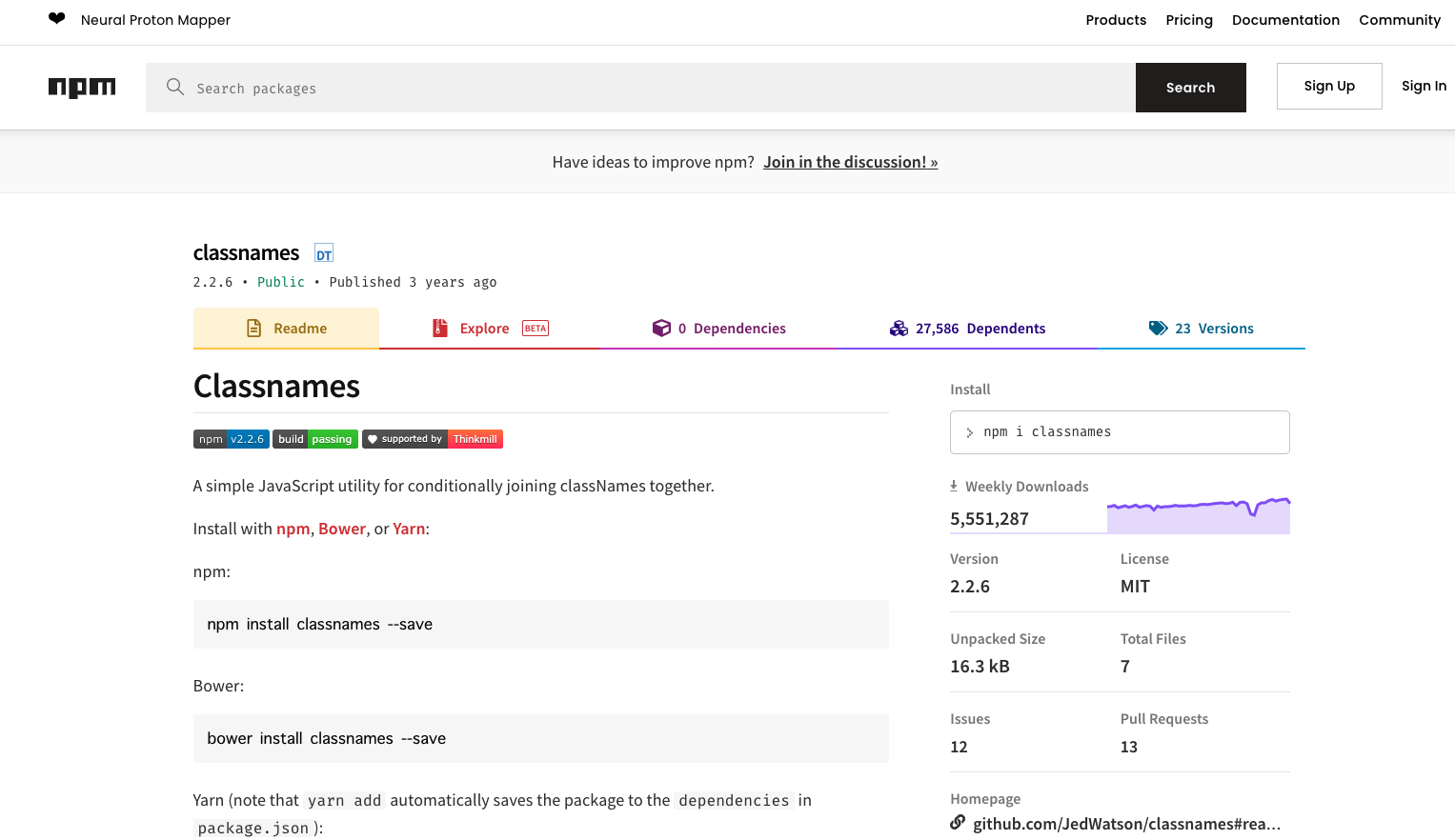Screen dimensions: 1455x840
Task: Click the link icon next to the homepage URL
Action: 957,821
